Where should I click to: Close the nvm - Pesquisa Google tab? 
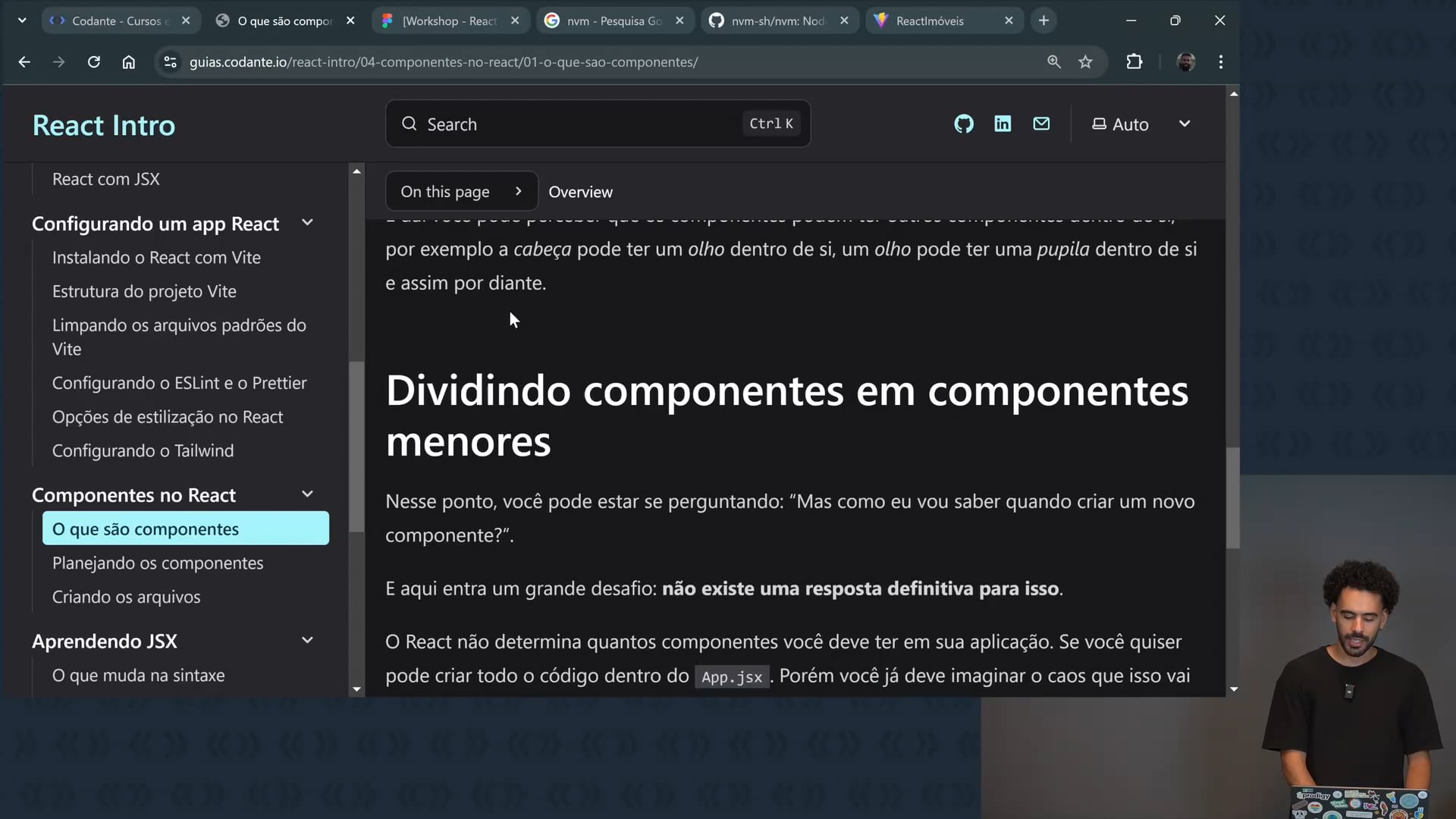679,20
